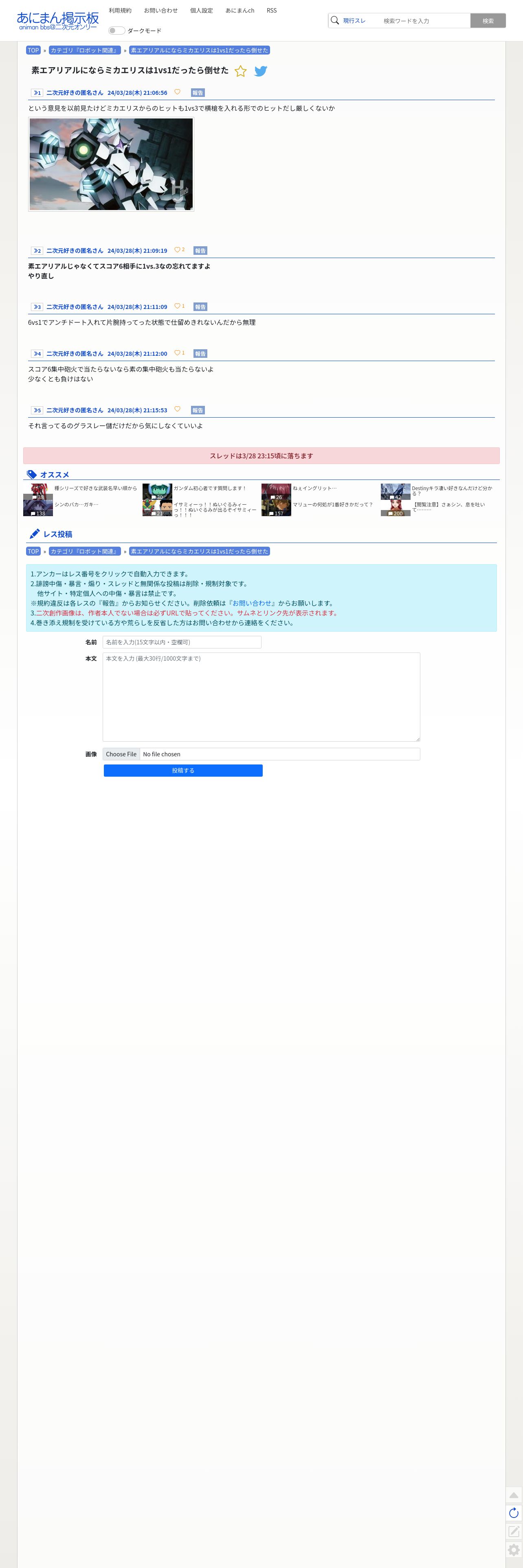
Task: Click TOP in the lower breadcrumb
Action: (x=33, y=552)
